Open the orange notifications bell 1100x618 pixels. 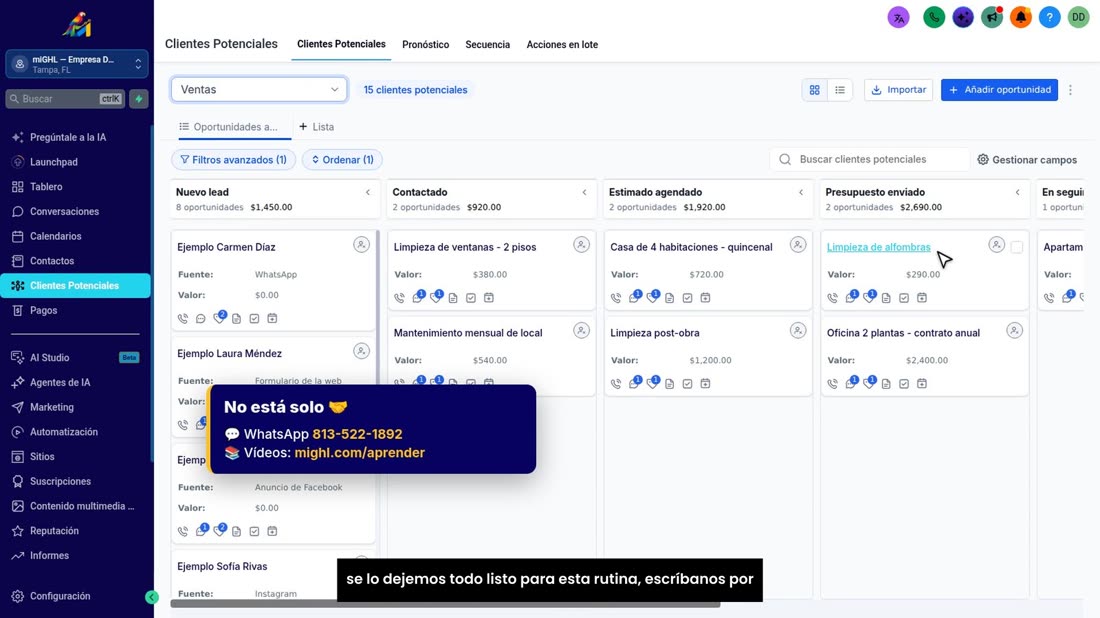1021,18
